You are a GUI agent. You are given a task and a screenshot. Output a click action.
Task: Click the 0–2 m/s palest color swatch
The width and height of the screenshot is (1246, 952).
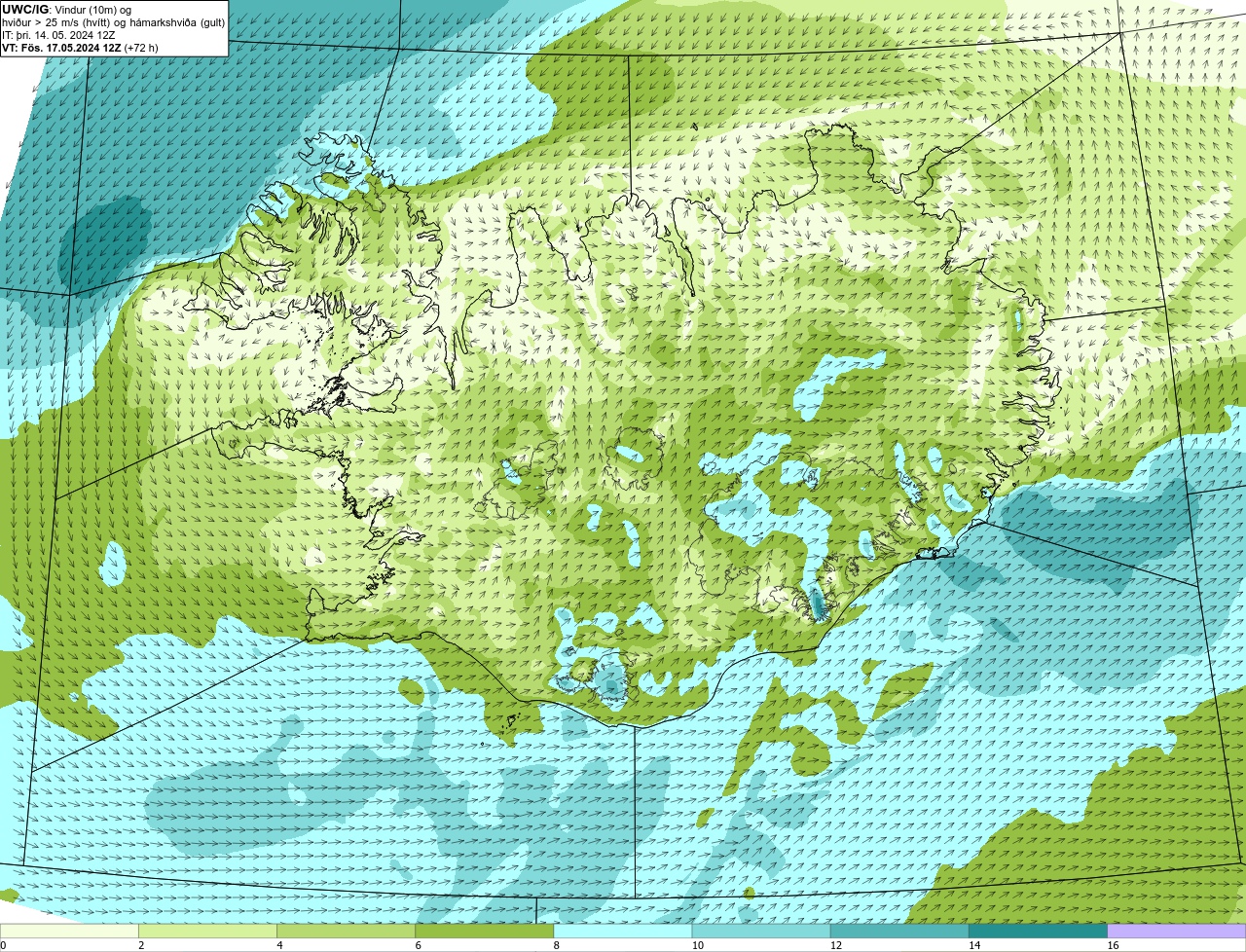click(69, 931)
